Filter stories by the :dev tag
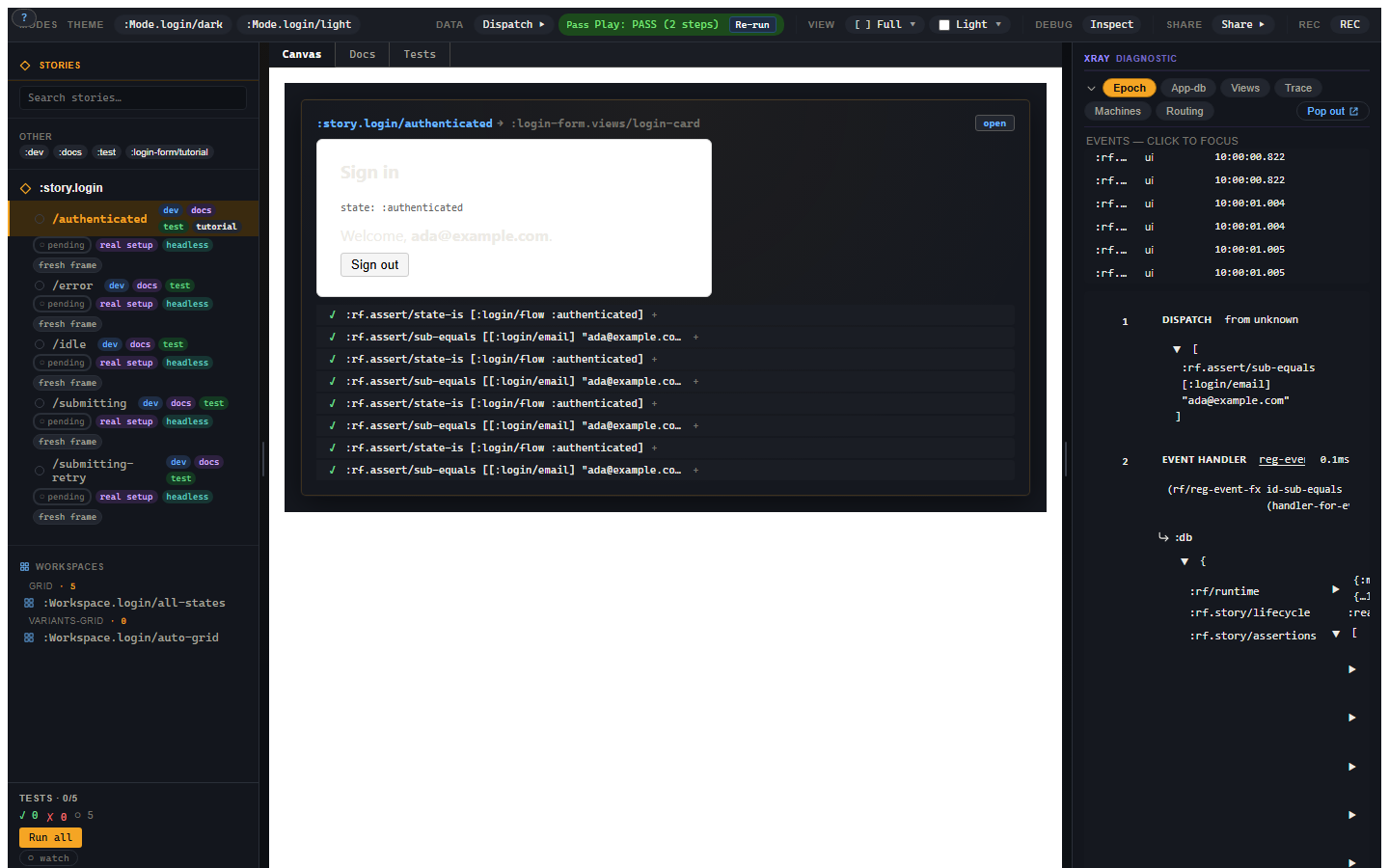Screen dimensions: 1389x868 pyautogui.click(x=35, y=152)
